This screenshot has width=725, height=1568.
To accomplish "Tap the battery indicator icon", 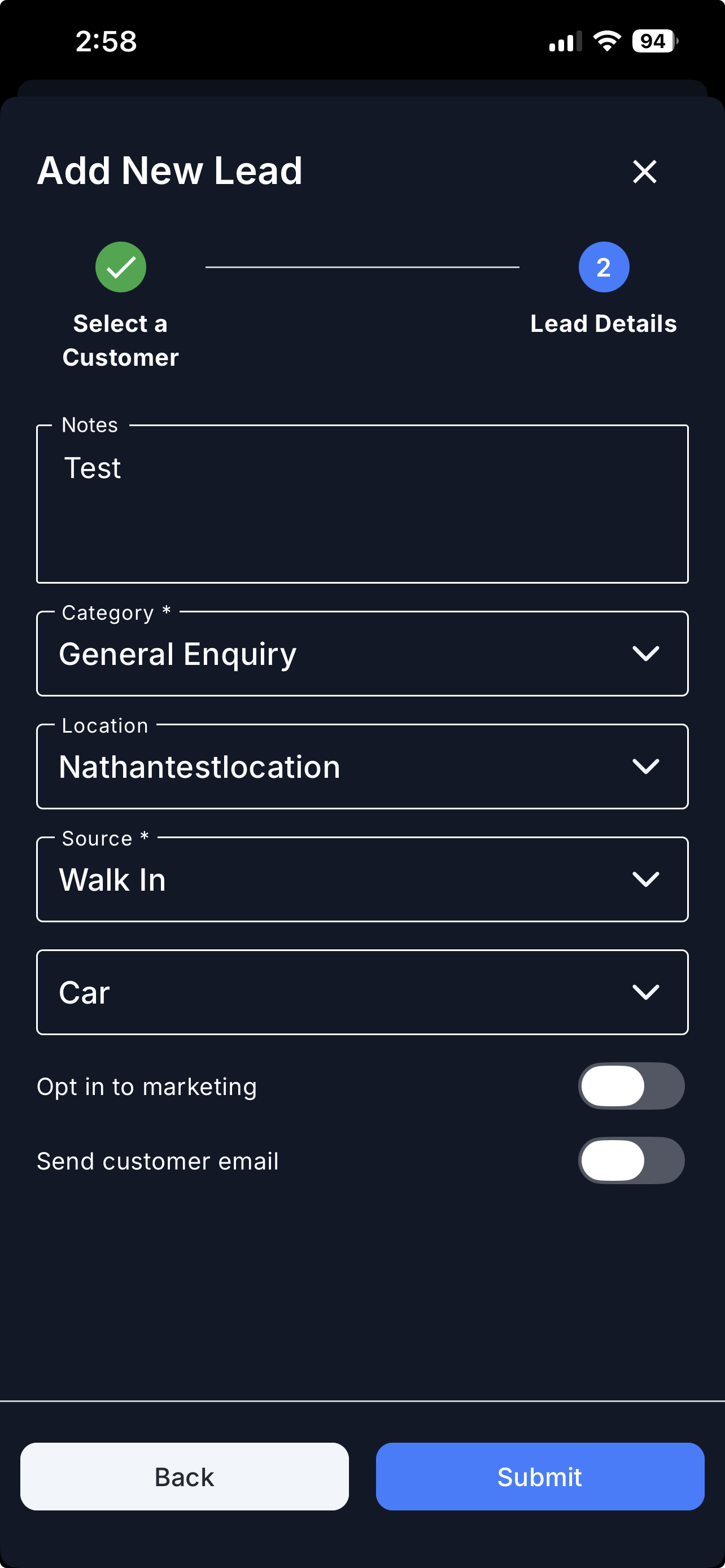I will tap(654, 41).
